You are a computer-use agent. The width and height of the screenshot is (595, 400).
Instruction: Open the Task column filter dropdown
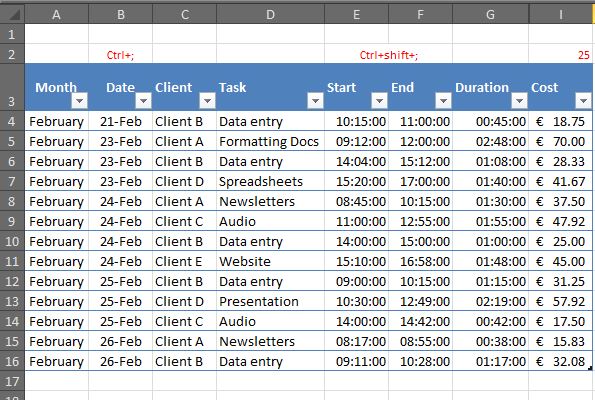coord(315,101)
